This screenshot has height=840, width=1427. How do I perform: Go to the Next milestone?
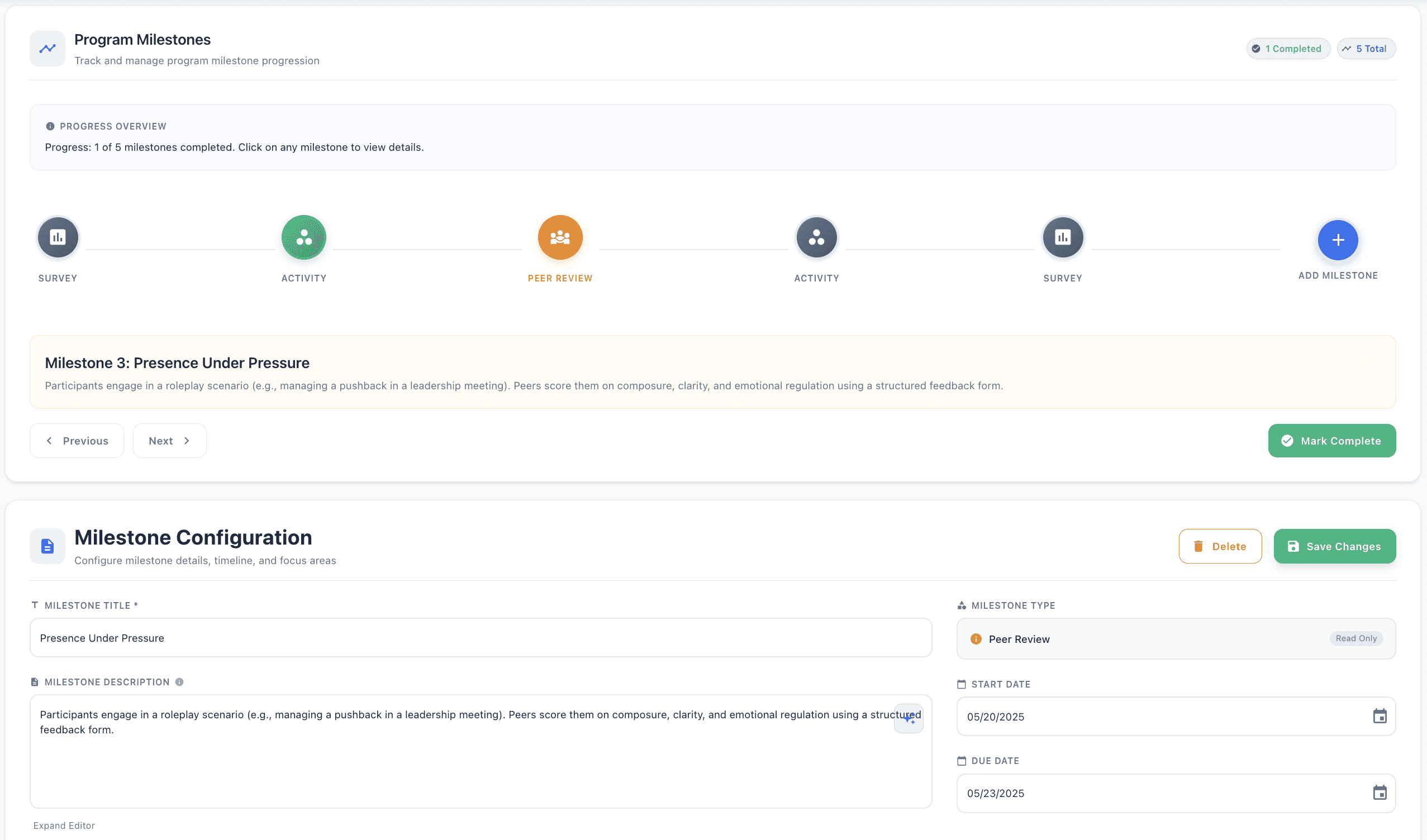coord(169,441)
